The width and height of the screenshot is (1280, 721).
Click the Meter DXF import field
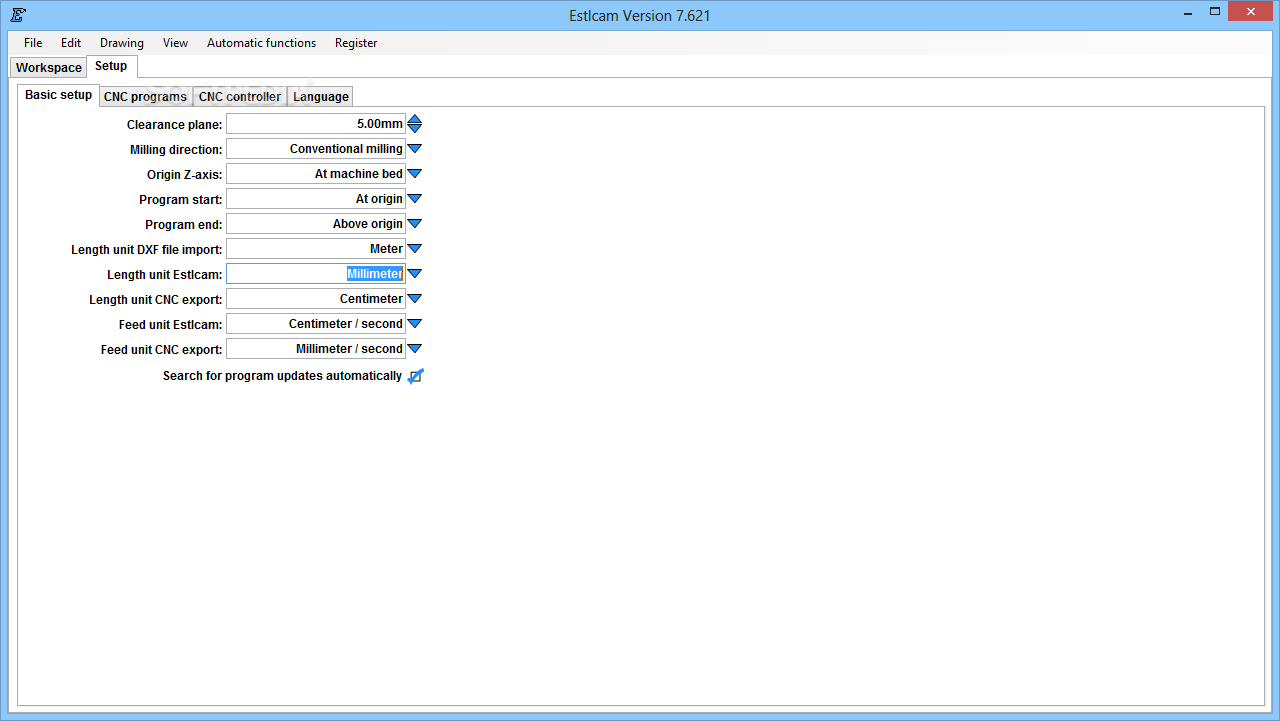pyautogui.click(x=316, y=249)
